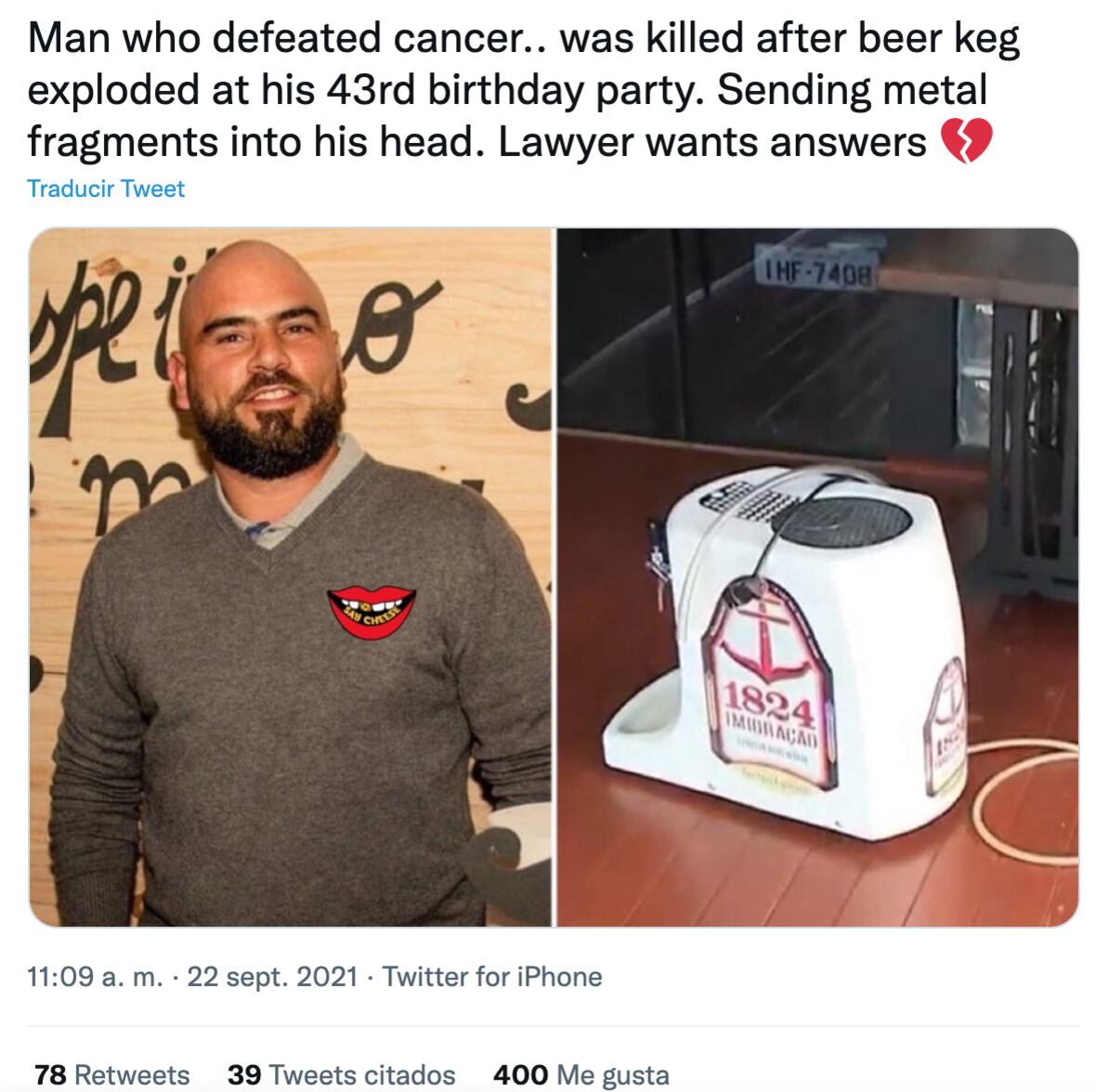Image resolution: width=1096 pixels, height=1092 pixels.
Task: Click the words "Lawyer wants answers"
Action: click(x=711, y=142)
